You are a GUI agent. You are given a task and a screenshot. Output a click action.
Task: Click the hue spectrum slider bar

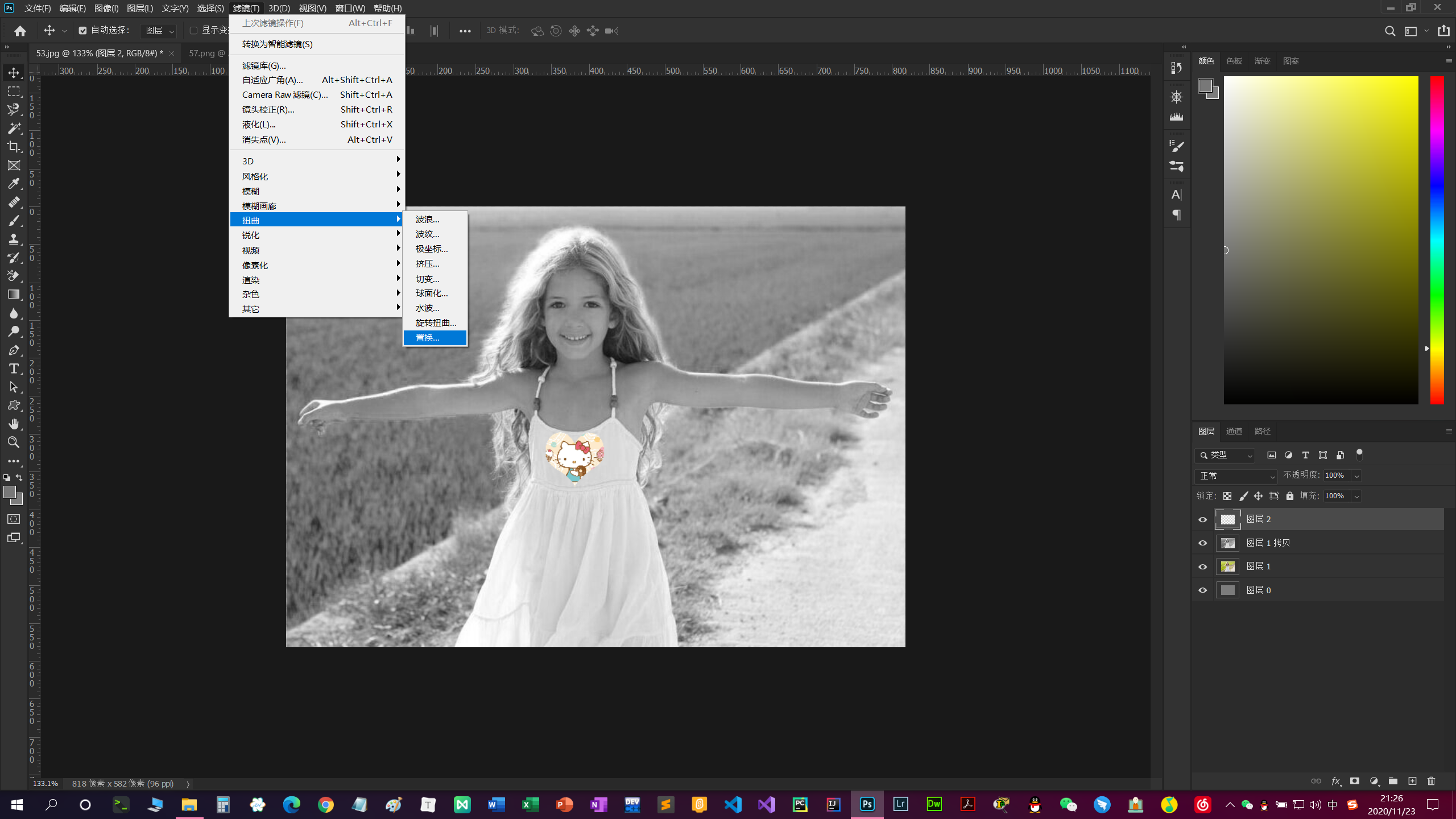[x=1437, y=240]
